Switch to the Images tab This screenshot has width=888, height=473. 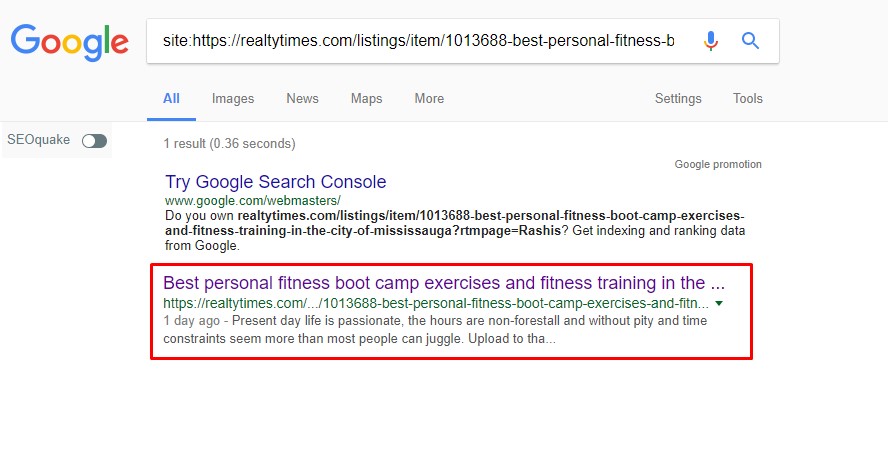point(233,98)
